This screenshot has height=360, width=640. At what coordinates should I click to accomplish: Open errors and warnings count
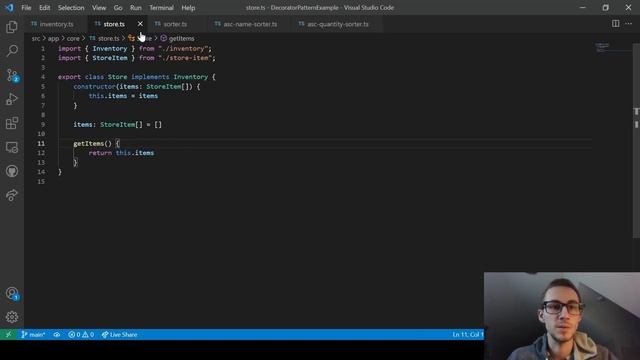pos(81,334)
